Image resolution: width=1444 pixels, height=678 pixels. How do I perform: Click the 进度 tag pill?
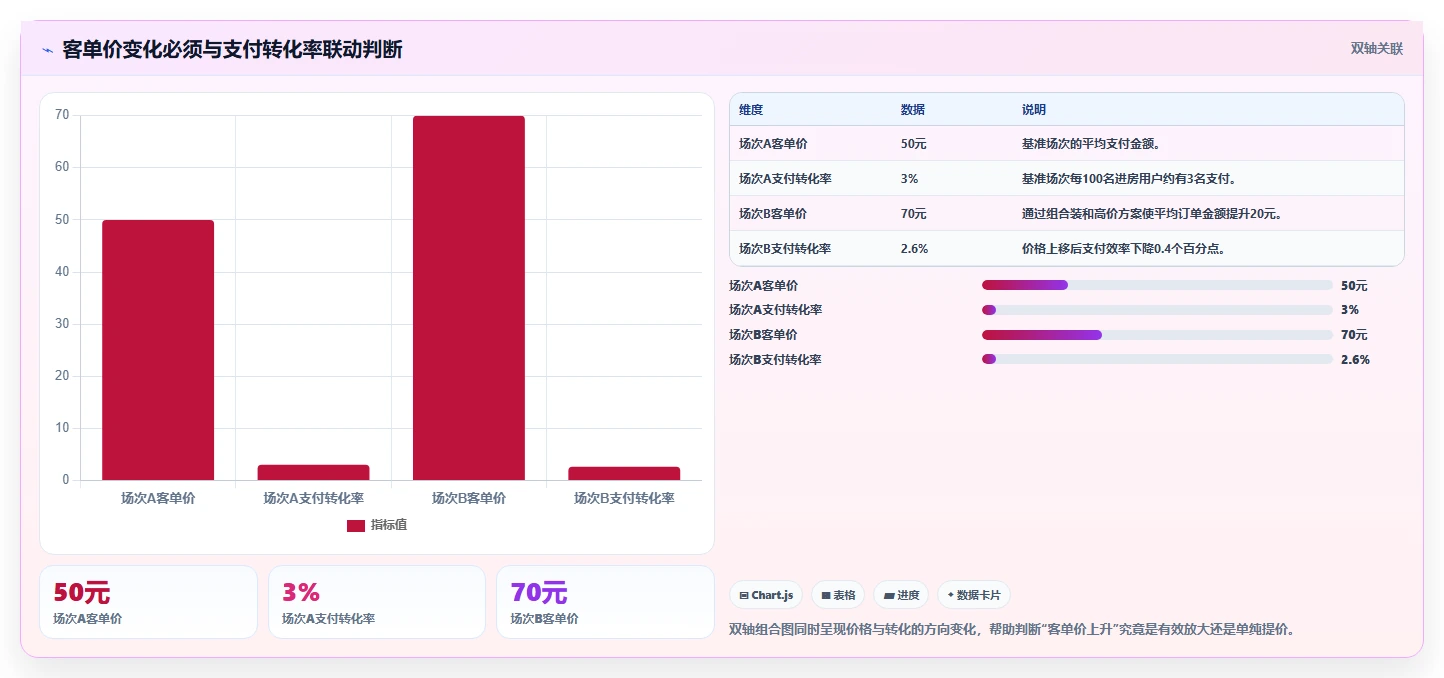tap(901, 595)
